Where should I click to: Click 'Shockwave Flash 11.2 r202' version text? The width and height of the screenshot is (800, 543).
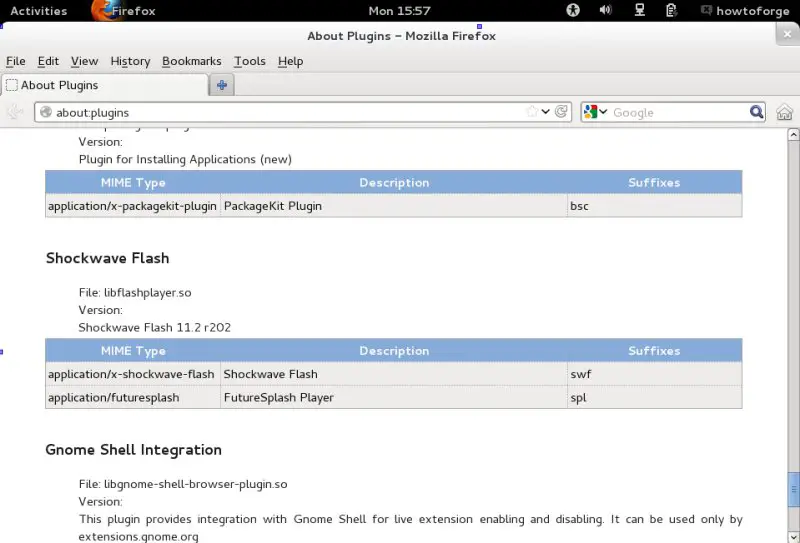(x=155, y=328)
